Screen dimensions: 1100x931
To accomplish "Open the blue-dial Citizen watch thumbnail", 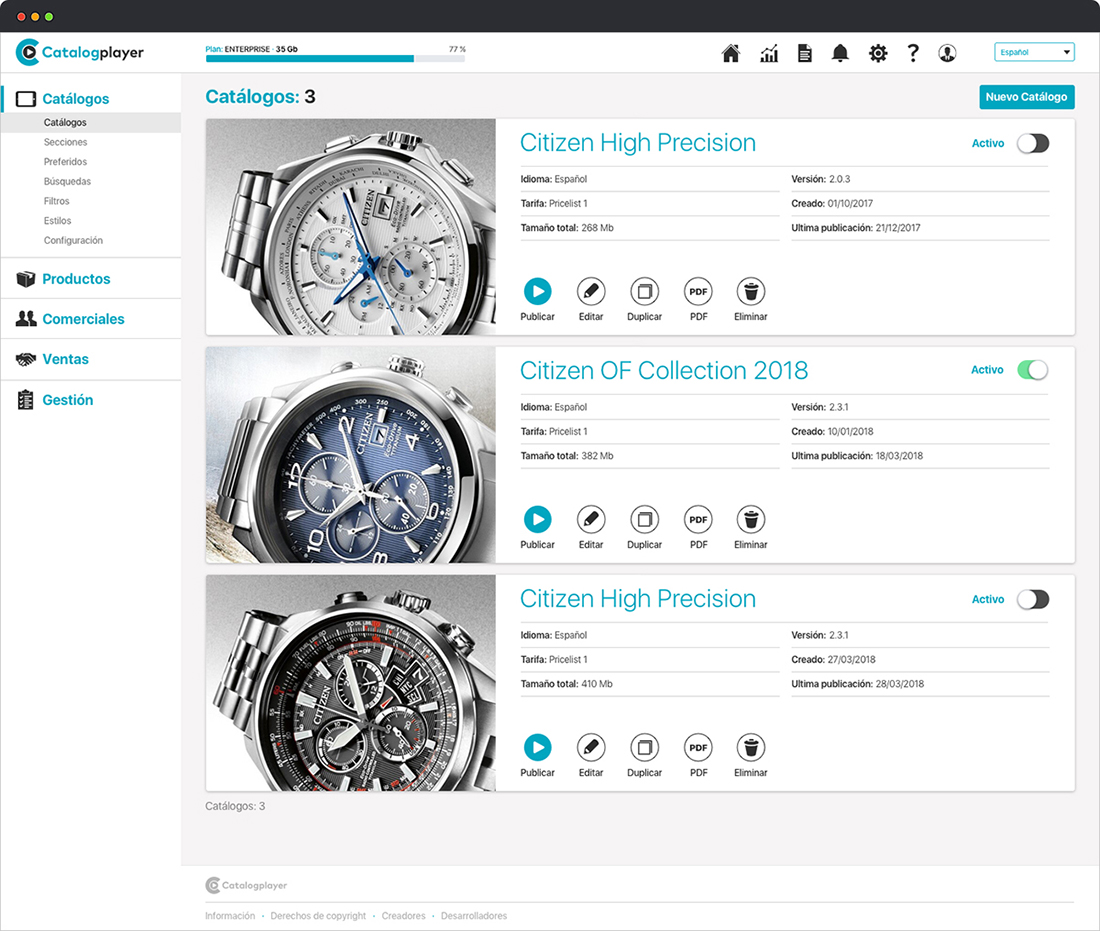I will coord(351,455).
